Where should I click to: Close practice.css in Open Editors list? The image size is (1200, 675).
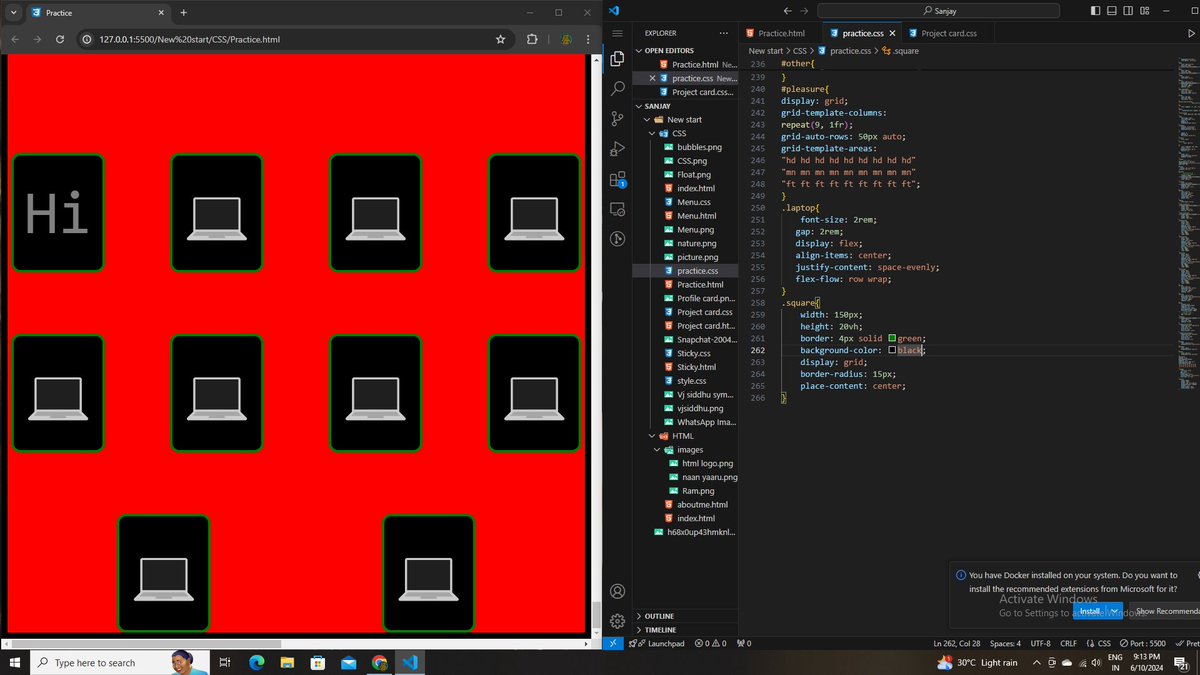point(653,78)
